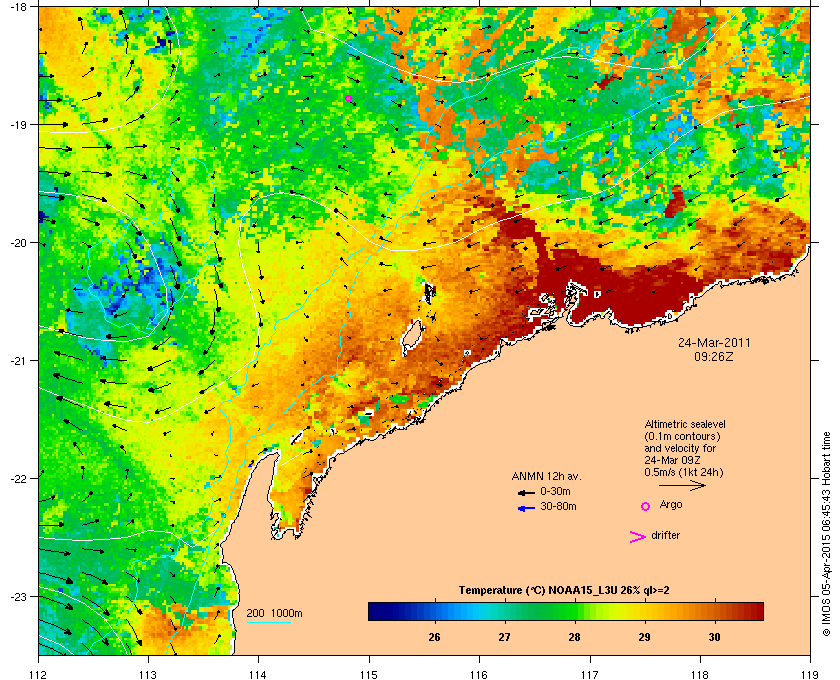Click the colorbar tick label '30'
This screenshot has width=840, height=680.
click(x=714, y=637)
